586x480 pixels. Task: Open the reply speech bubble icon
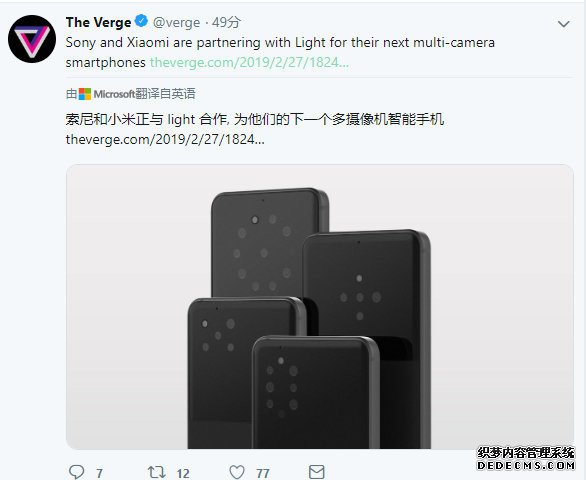coord(77,472)
